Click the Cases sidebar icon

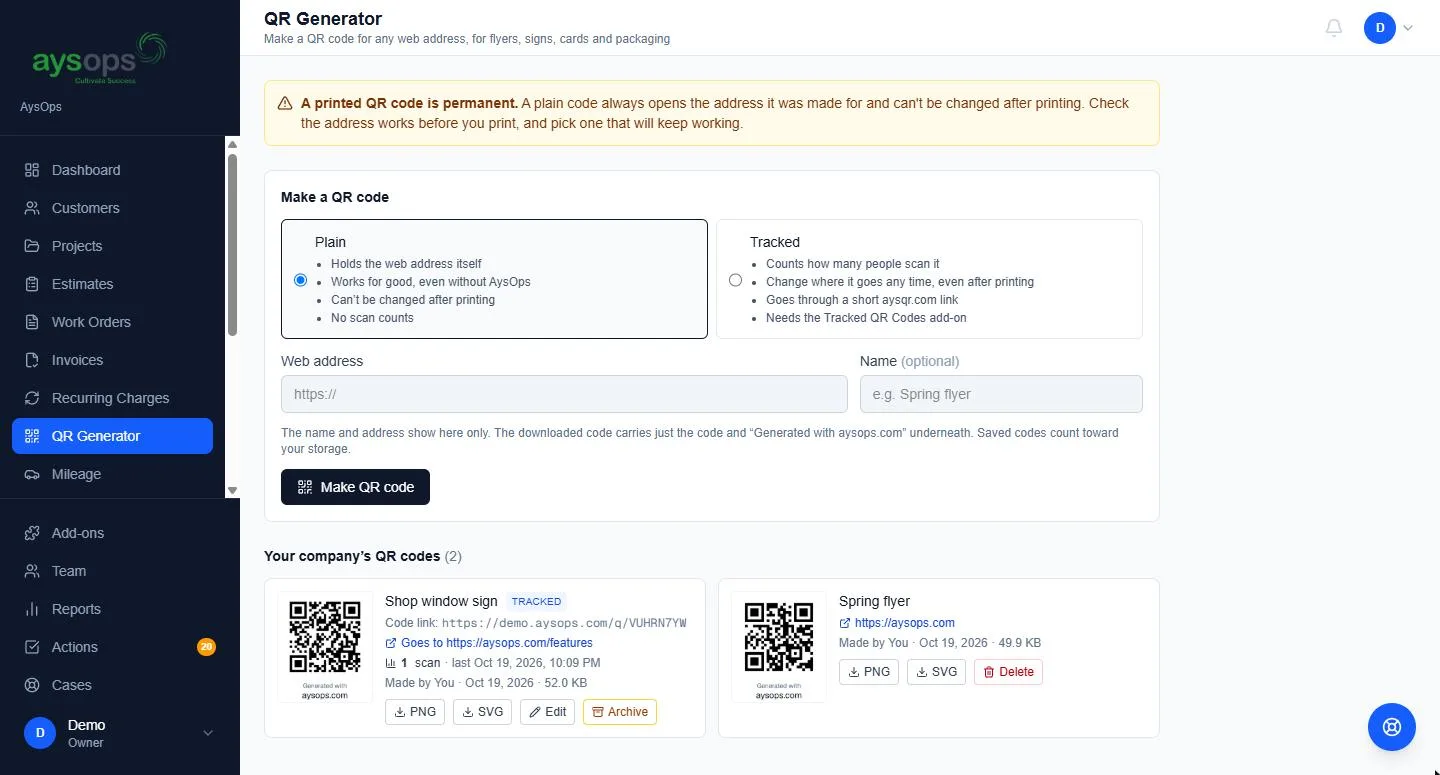32,685
